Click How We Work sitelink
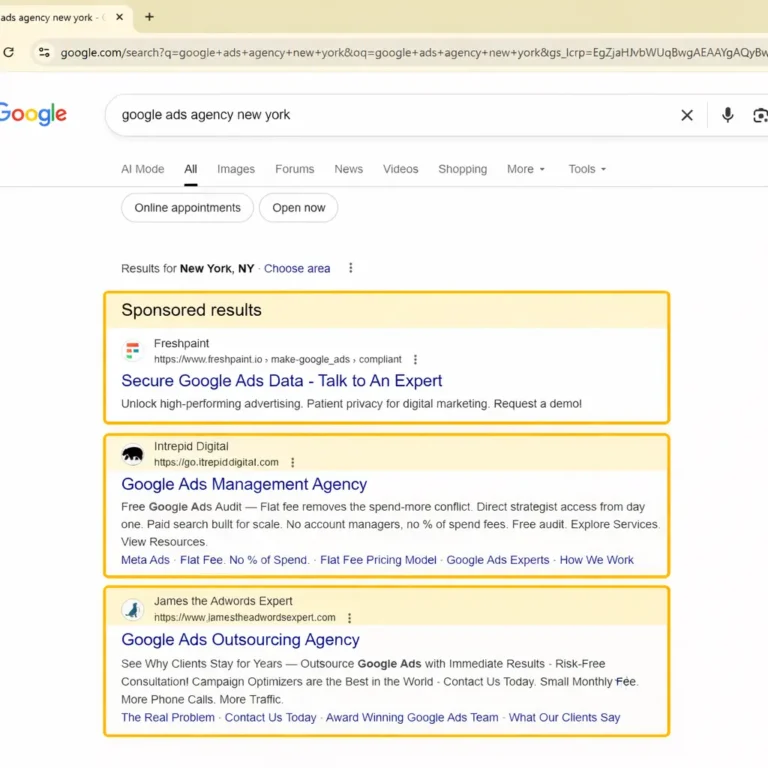768x768 pixels. tap(597, 560)
